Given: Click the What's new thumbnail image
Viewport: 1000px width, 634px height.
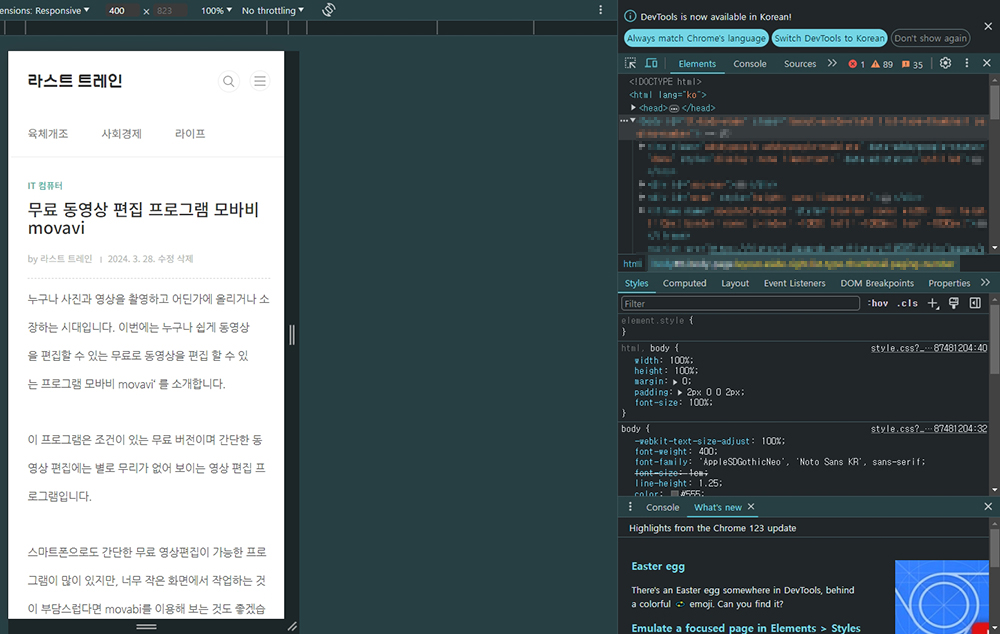Looking at the screenshot, I should pos(942,597).
